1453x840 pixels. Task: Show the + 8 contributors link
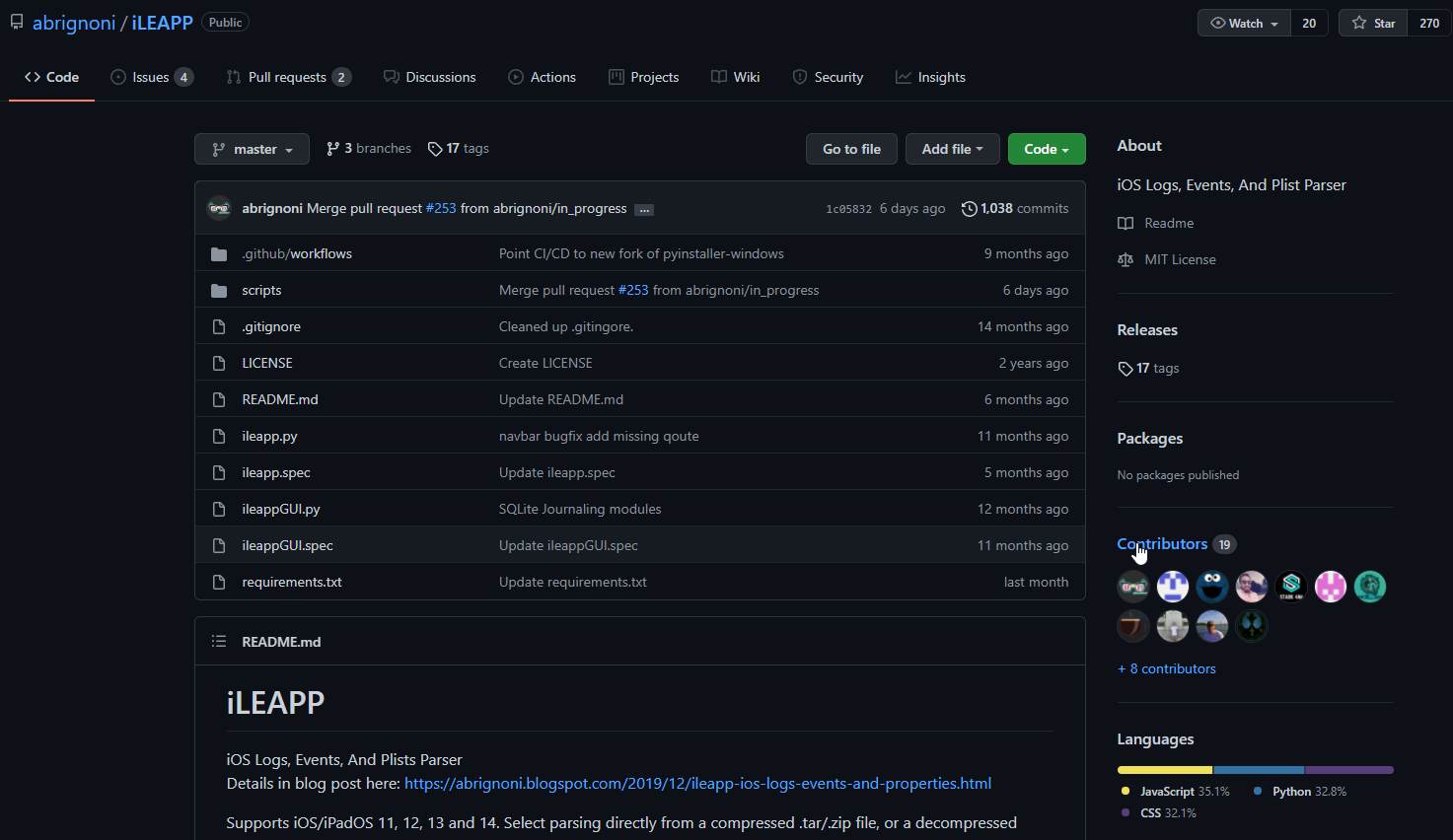click(x=1167, y=668)
